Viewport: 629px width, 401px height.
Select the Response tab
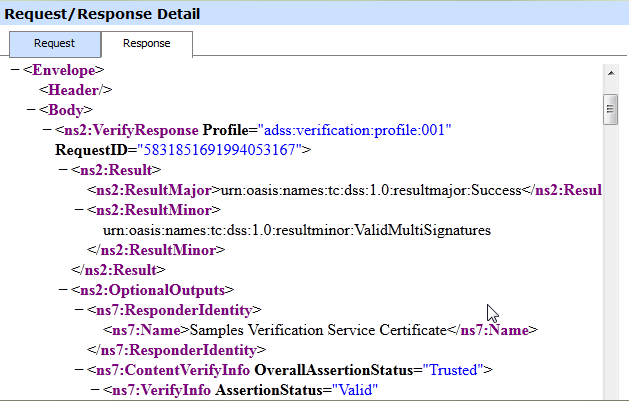tap(146, 44)
